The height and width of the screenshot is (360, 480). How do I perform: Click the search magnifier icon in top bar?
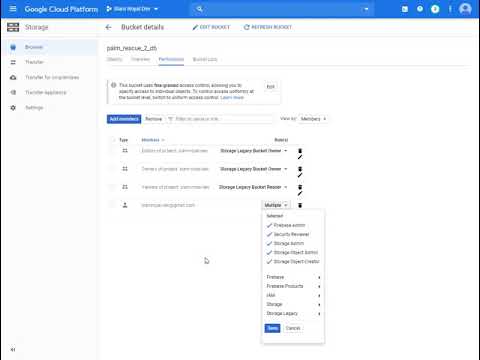200,9
